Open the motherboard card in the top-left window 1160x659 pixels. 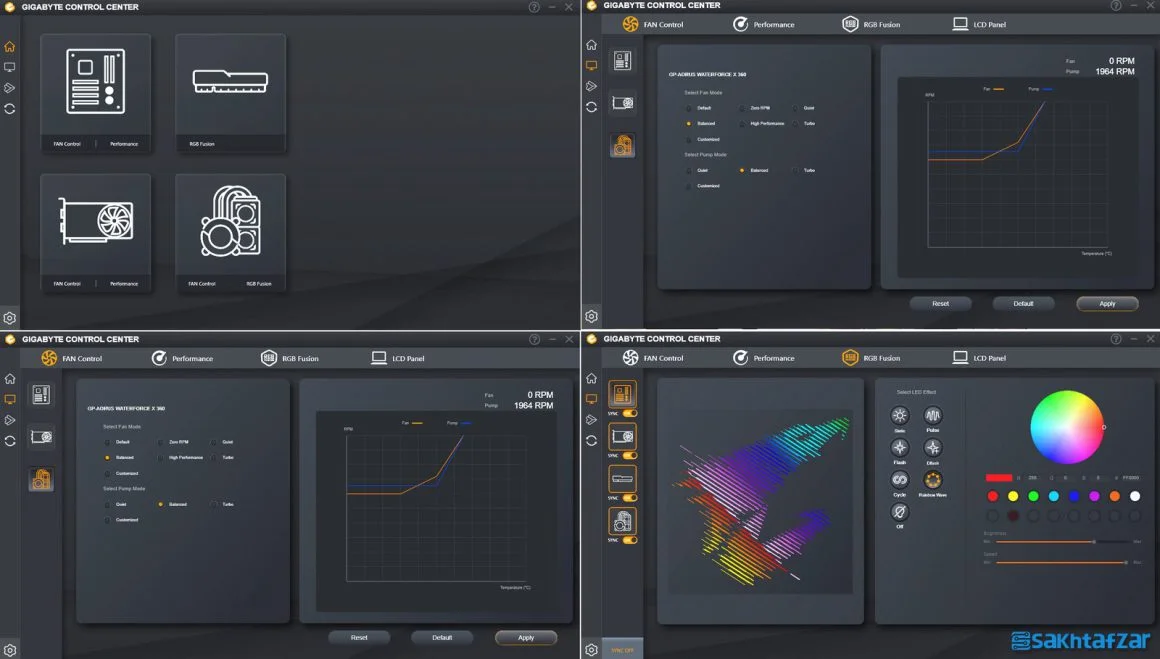click(x=95, y=92)
